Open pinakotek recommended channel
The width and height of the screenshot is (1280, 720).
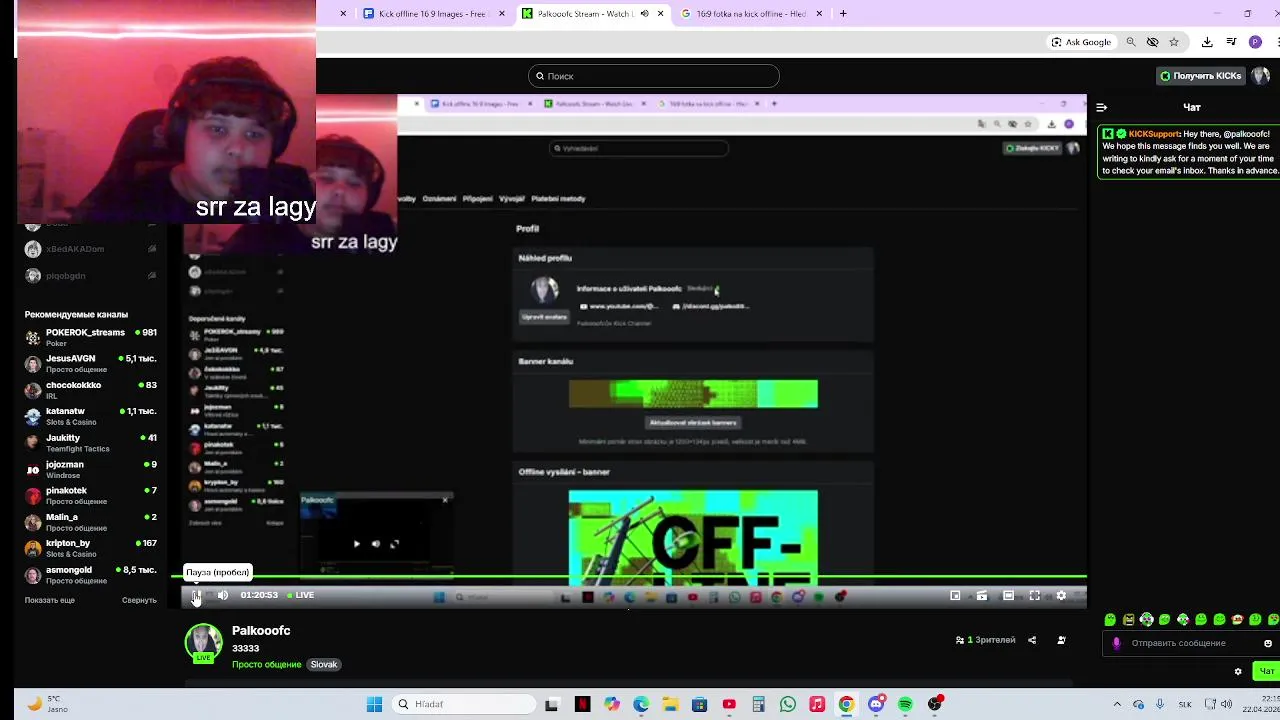[90, 496]
